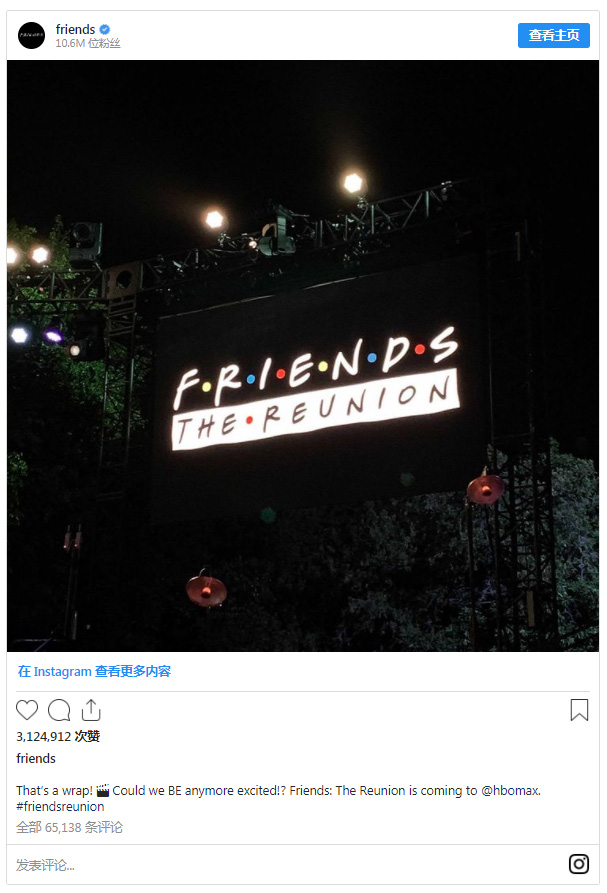Click the share upload icon
This screenshot has width=607, height=893.
(x=91, y=710)
